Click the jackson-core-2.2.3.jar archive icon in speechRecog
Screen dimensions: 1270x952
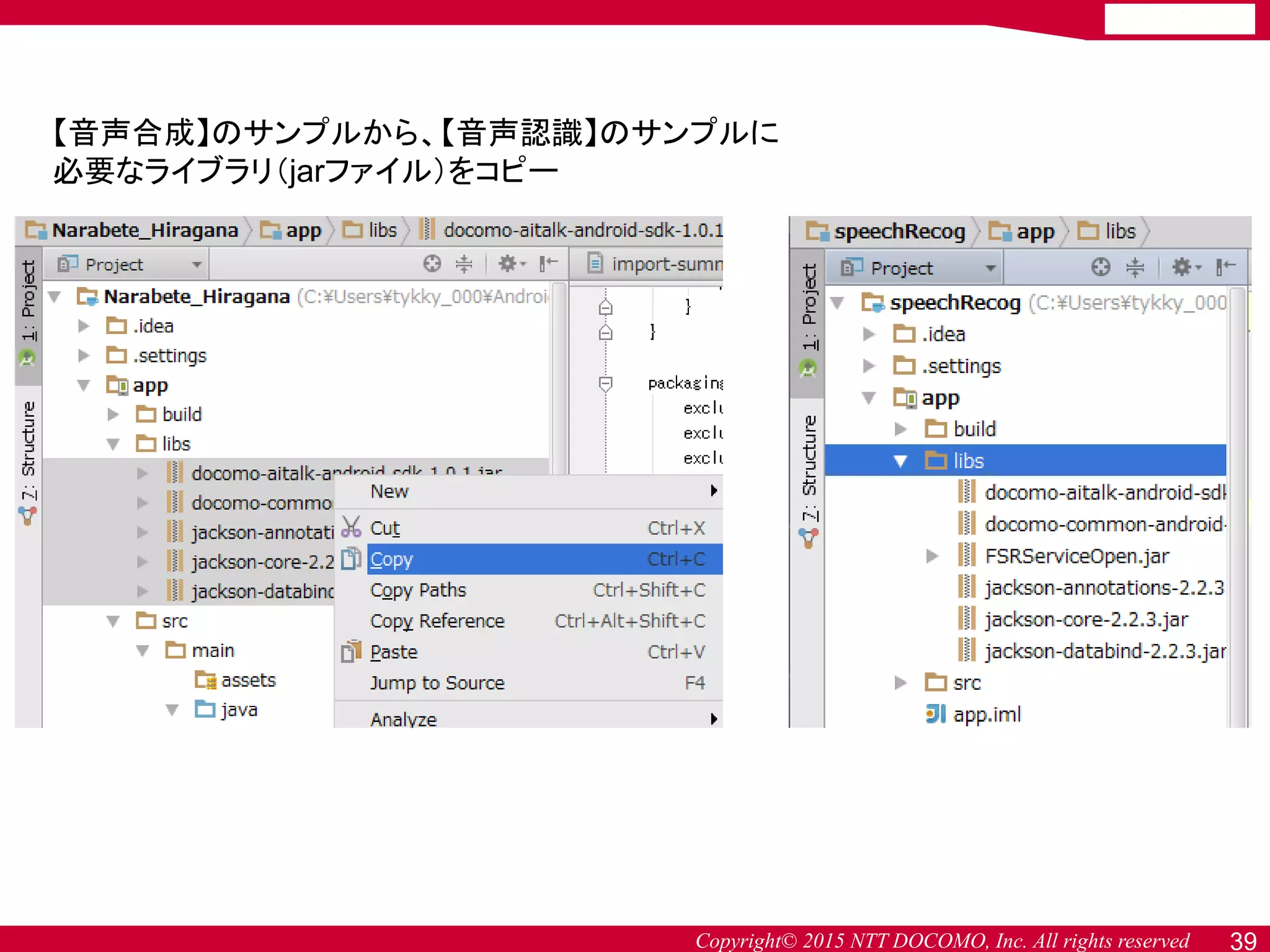966,619
